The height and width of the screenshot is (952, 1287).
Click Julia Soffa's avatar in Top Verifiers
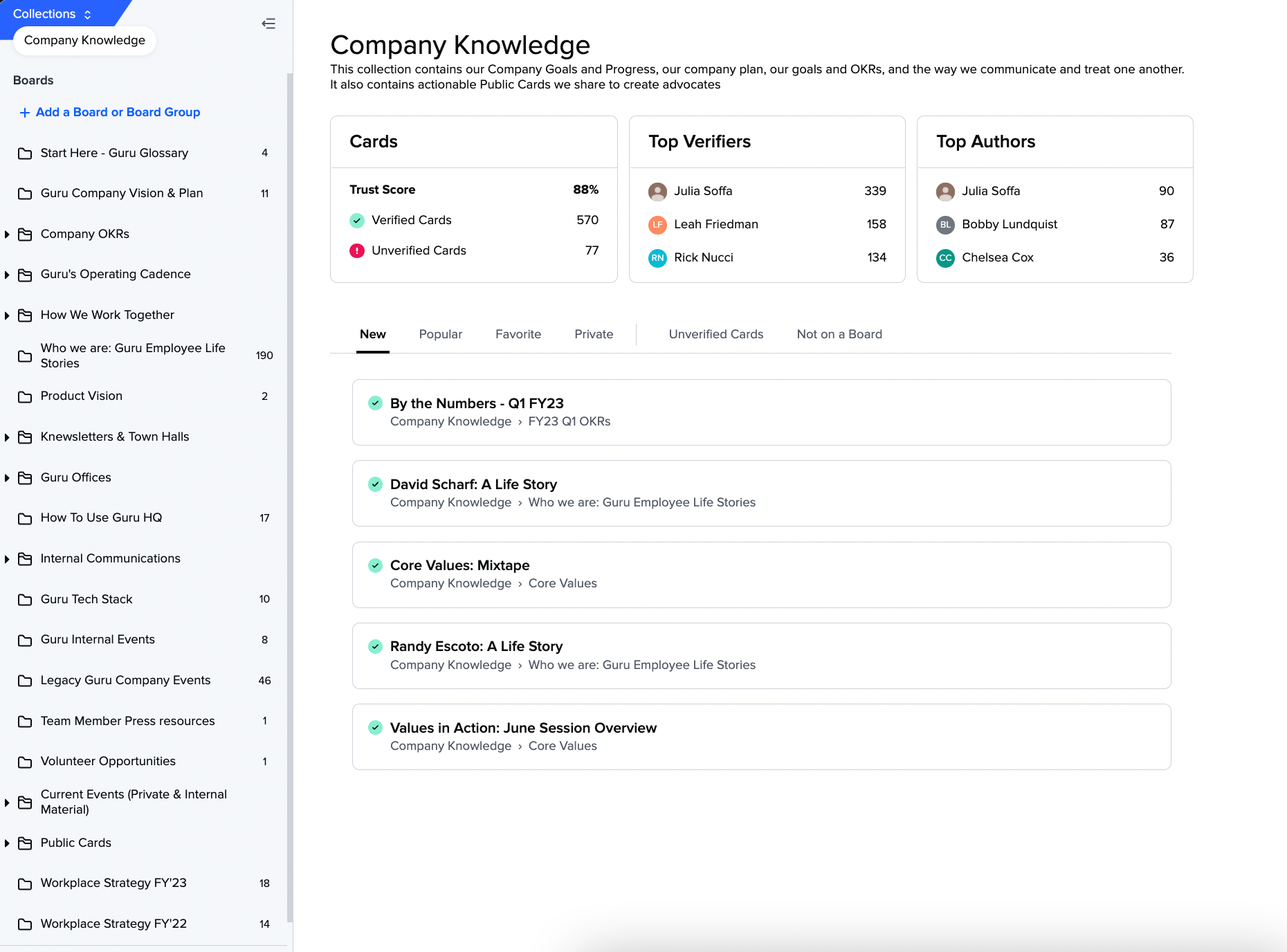[x=657, y=191]
